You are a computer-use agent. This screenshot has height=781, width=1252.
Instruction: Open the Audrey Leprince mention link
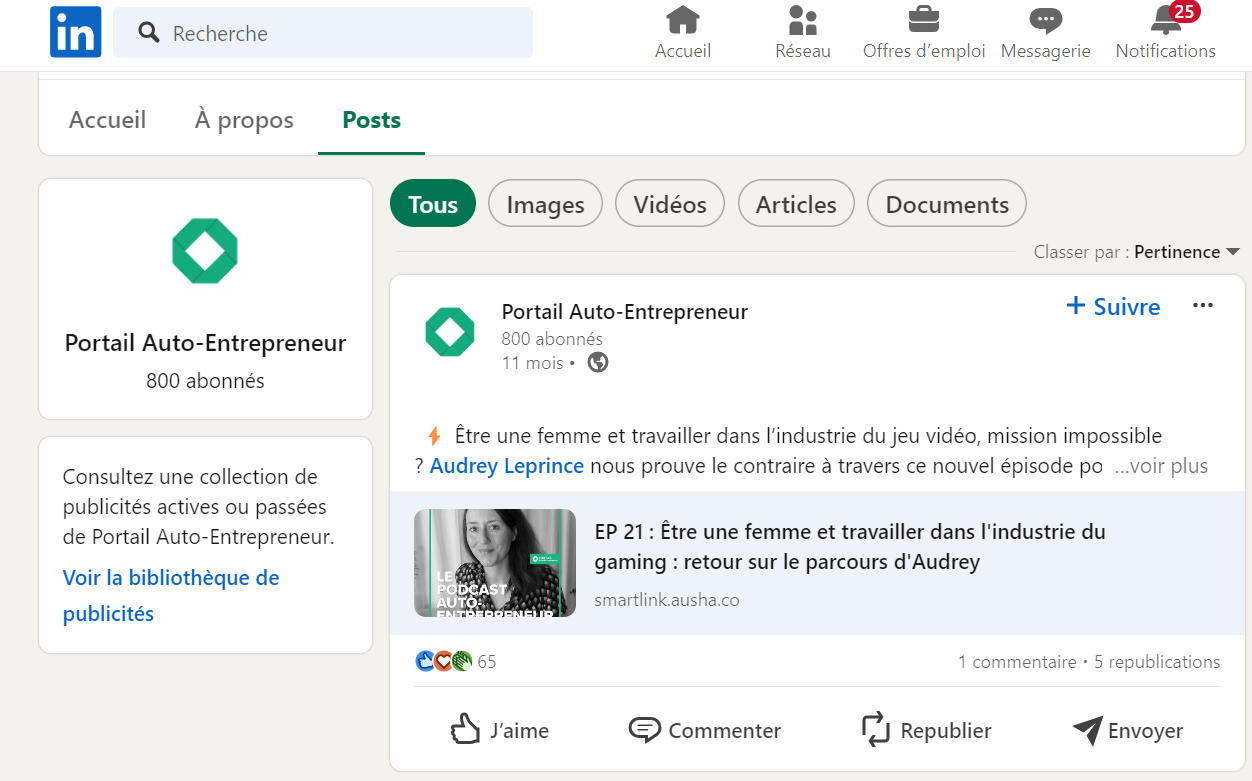coord(507,466)
